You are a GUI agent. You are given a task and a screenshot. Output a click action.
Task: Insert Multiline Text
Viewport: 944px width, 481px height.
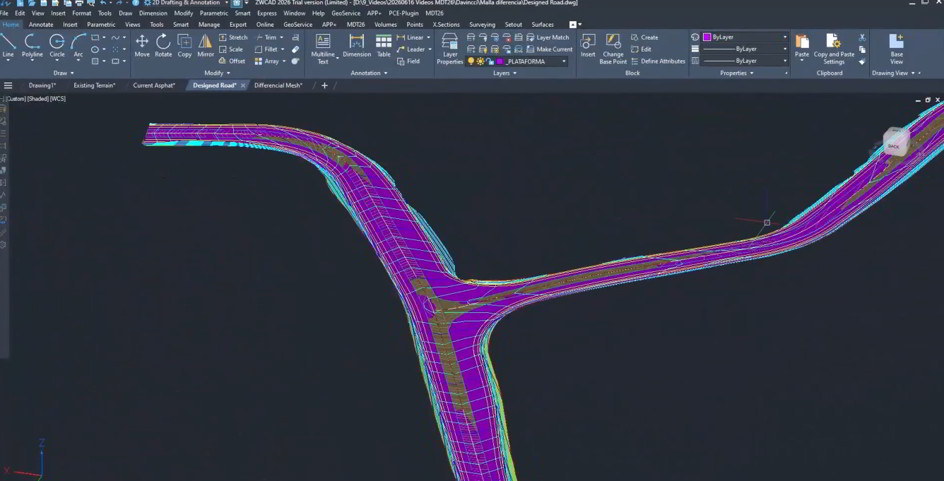323,49
